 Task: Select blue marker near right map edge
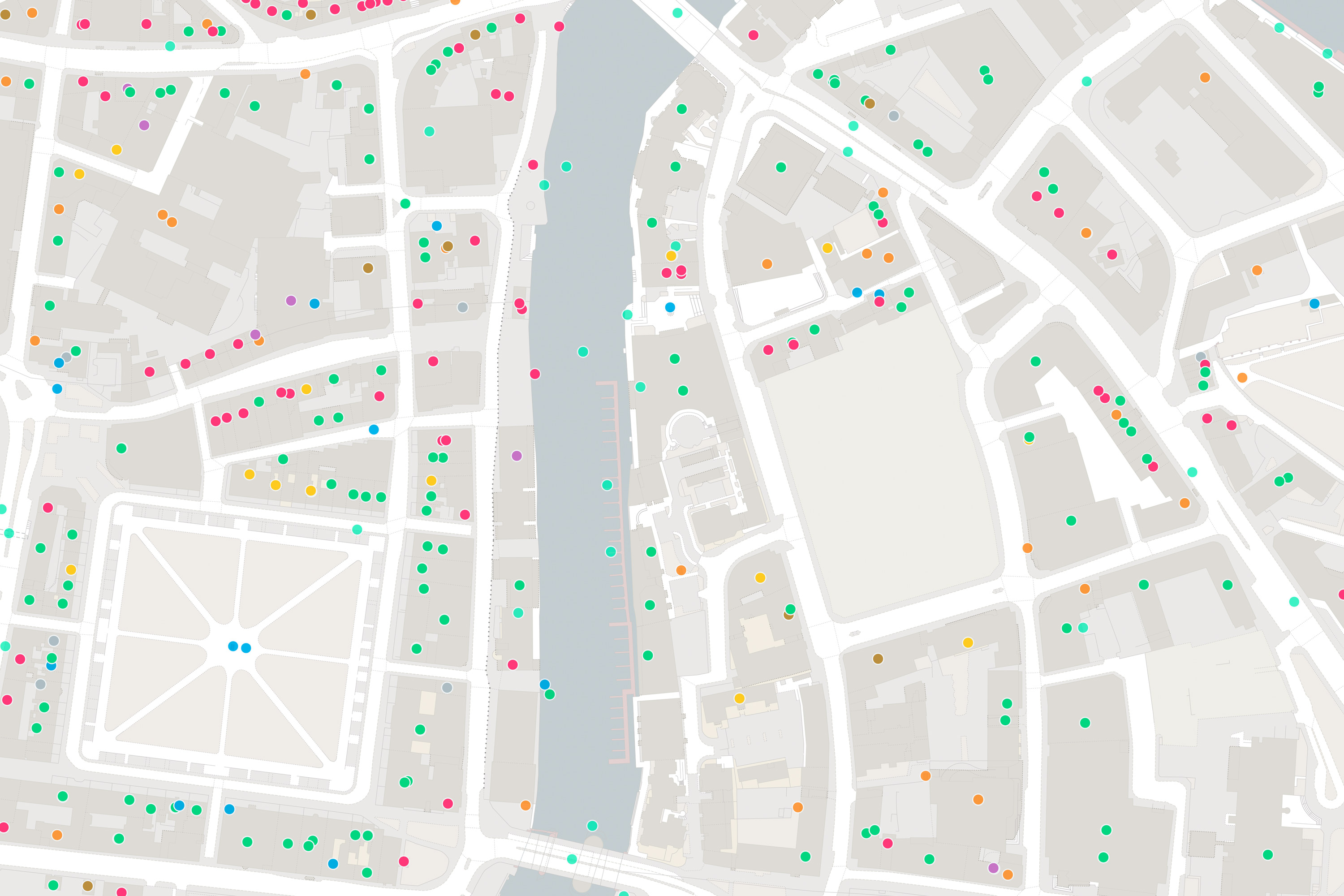coord(1314,303)
